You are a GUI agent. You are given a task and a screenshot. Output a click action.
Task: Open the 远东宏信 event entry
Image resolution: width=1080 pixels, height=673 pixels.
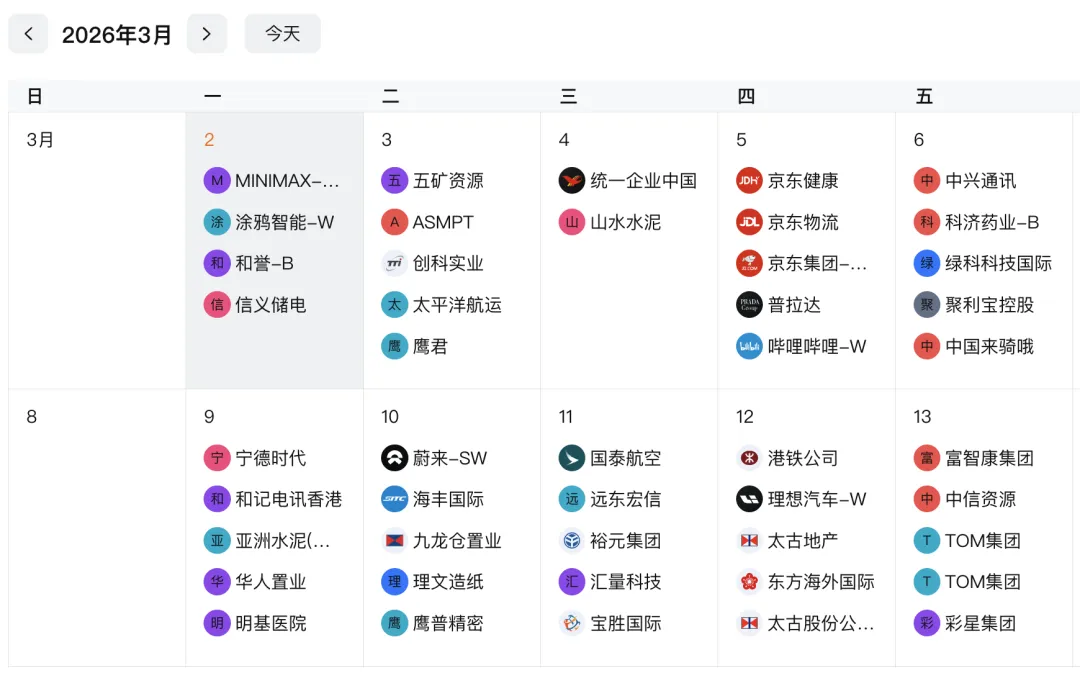pyautogui.click(x=610, y=499)
